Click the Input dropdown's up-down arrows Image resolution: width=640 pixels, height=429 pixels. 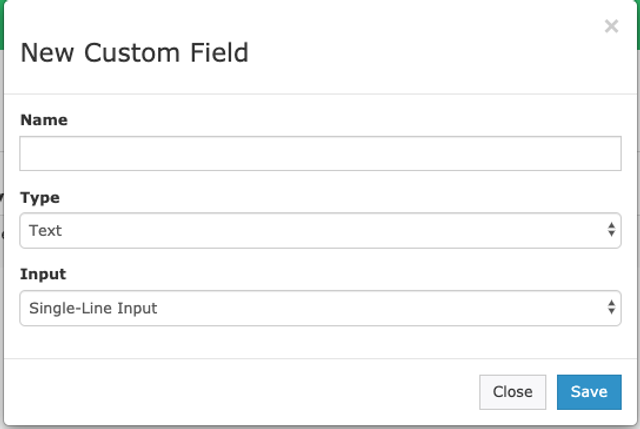coord(611,308)
